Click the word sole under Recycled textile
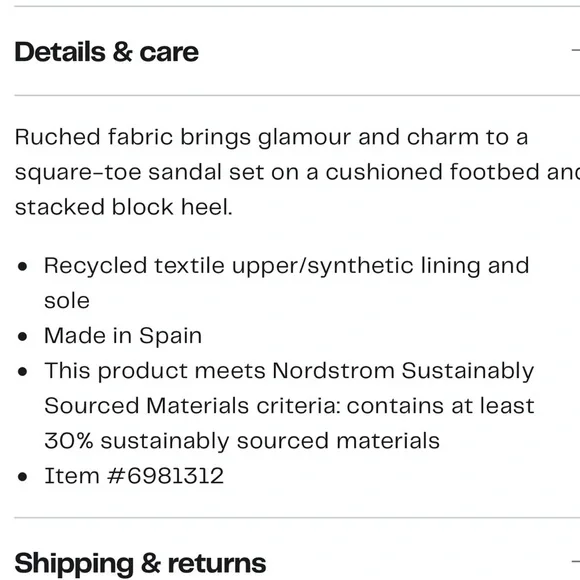This screenshot has width=580, height=580. pyautogui.click(x=67, y=301)
